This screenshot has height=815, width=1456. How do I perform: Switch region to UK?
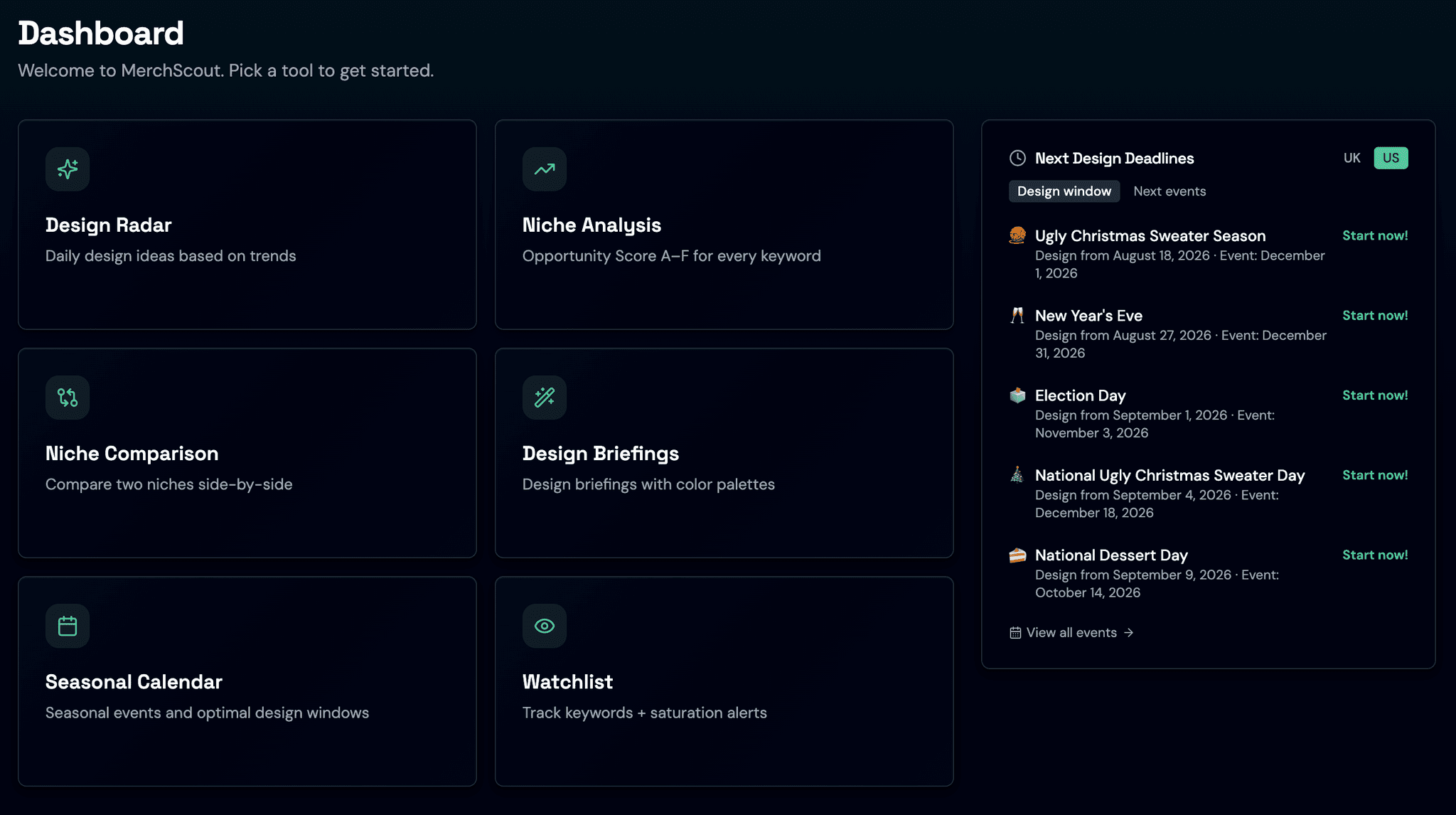coord(1351,158)
